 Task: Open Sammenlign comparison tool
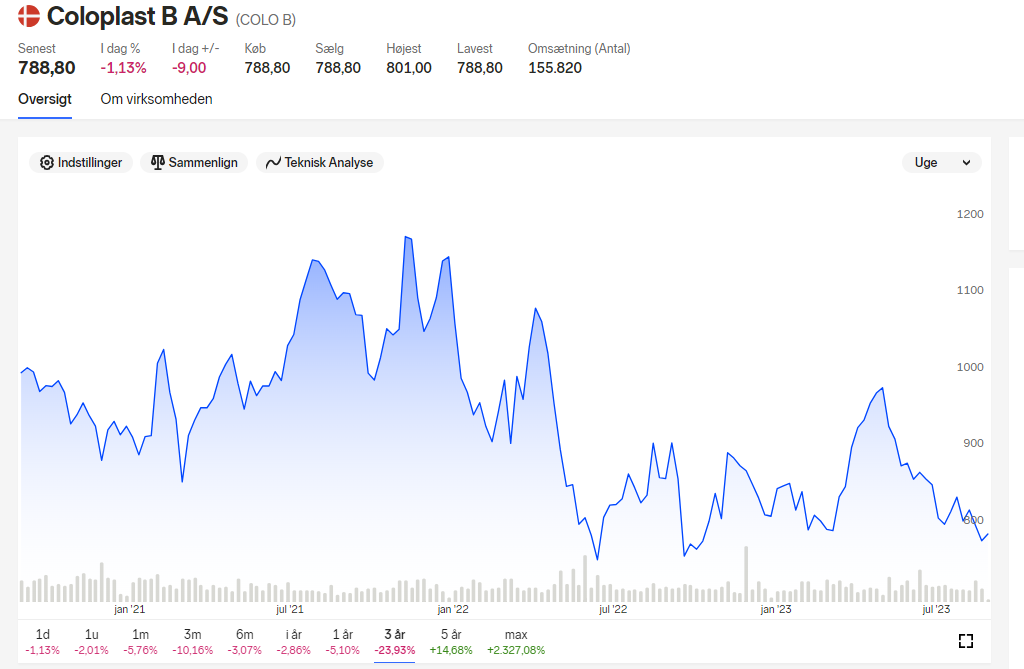(194, 163)
